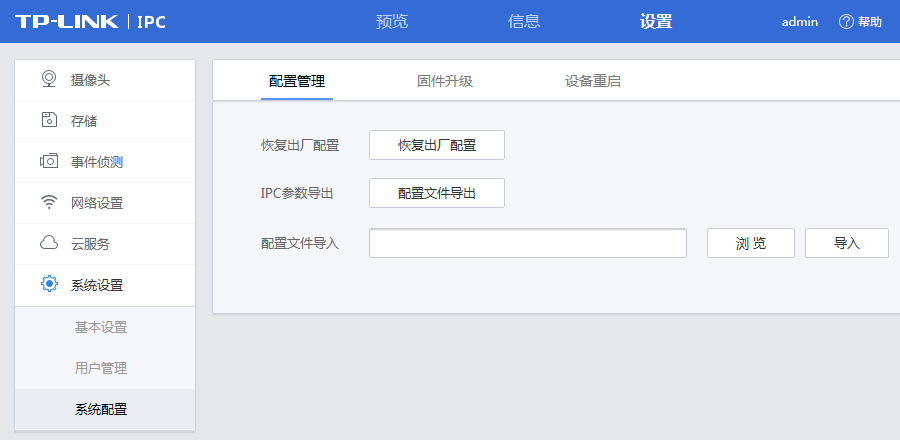Click the camera icon in sidebar
The width and height of the screenshot is (900, 440).
point(48,79)
